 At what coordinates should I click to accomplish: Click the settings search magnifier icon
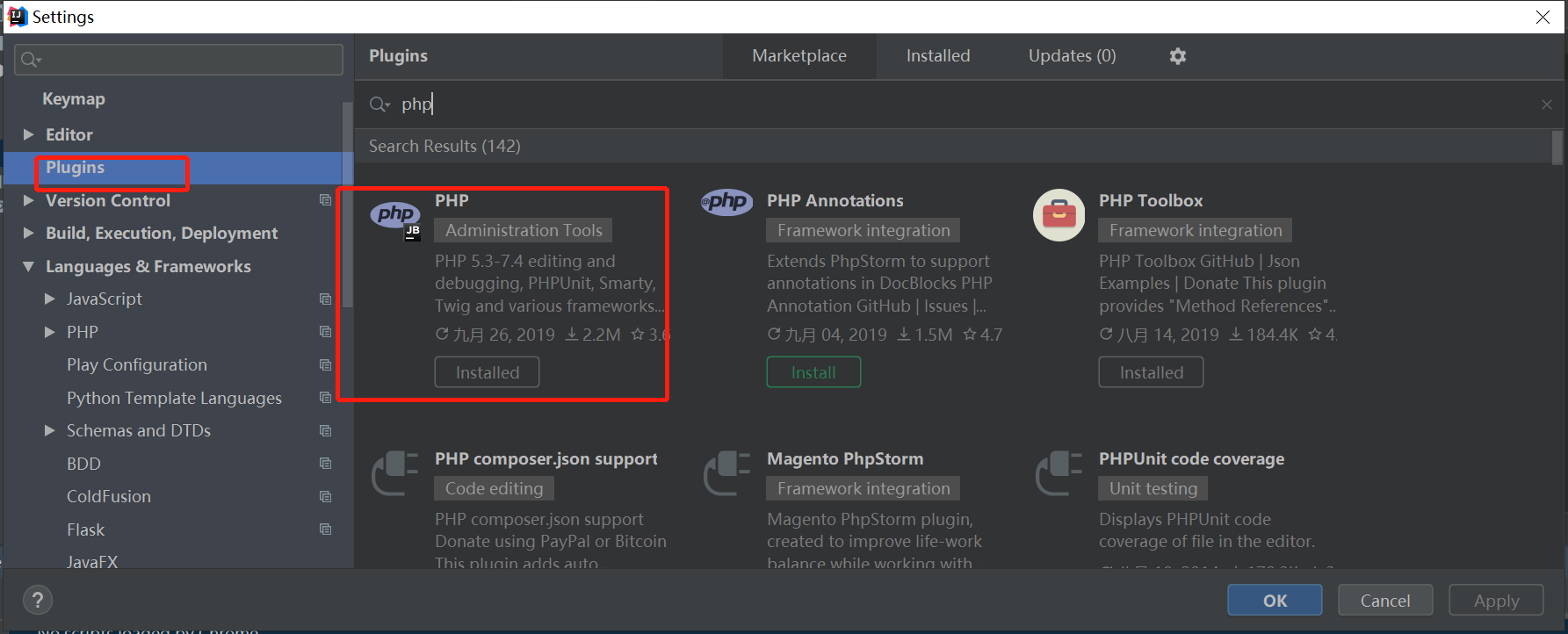pos(31,60)
